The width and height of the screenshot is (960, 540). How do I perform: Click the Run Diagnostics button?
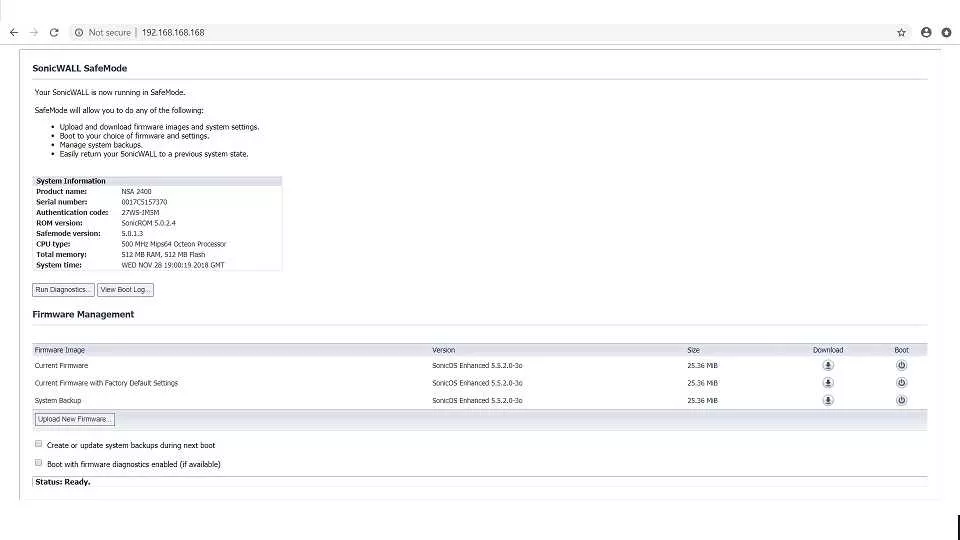coord(63,290)
